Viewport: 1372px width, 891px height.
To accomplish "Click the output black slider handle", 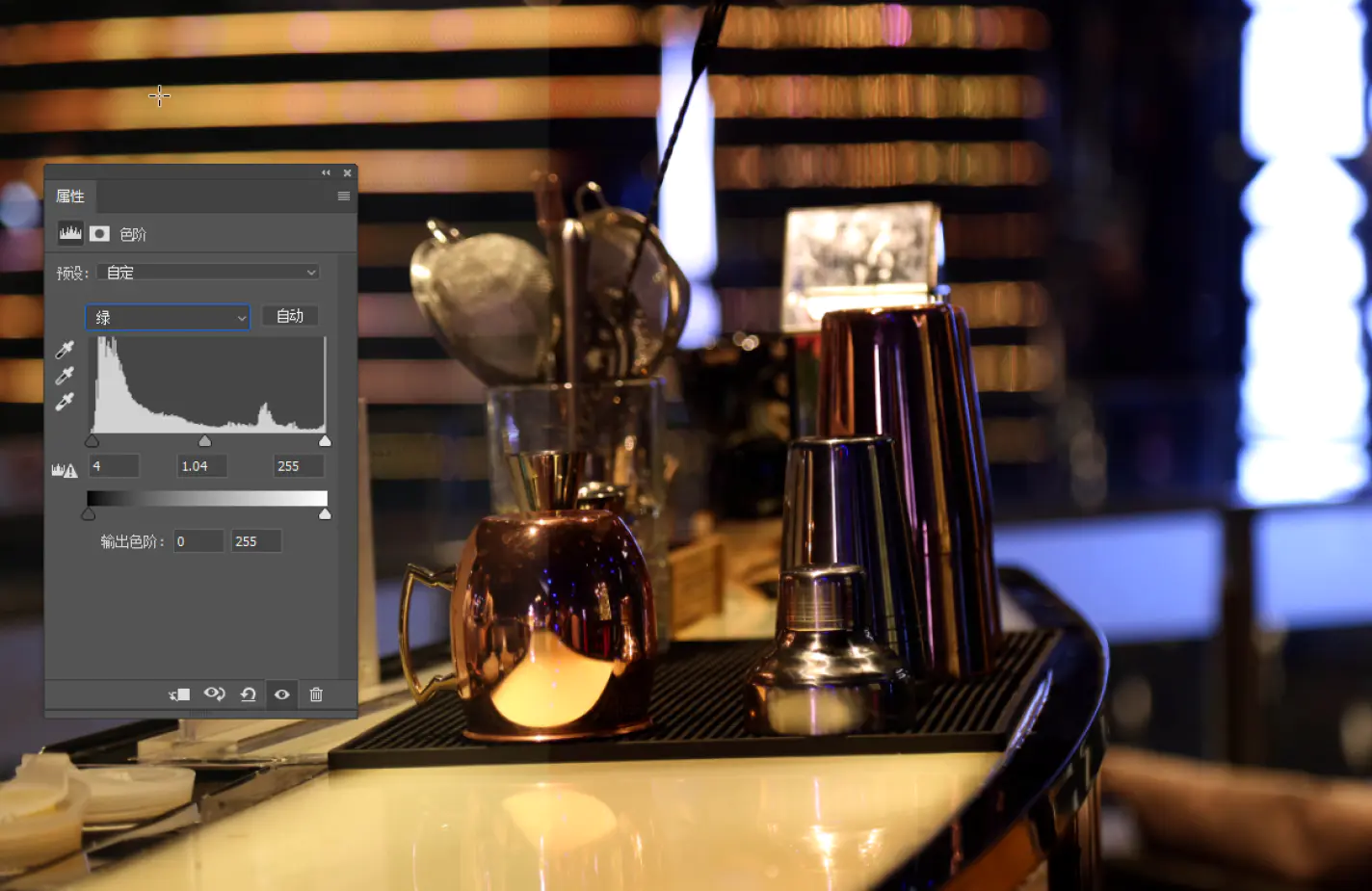I will [x=89, y=514].
